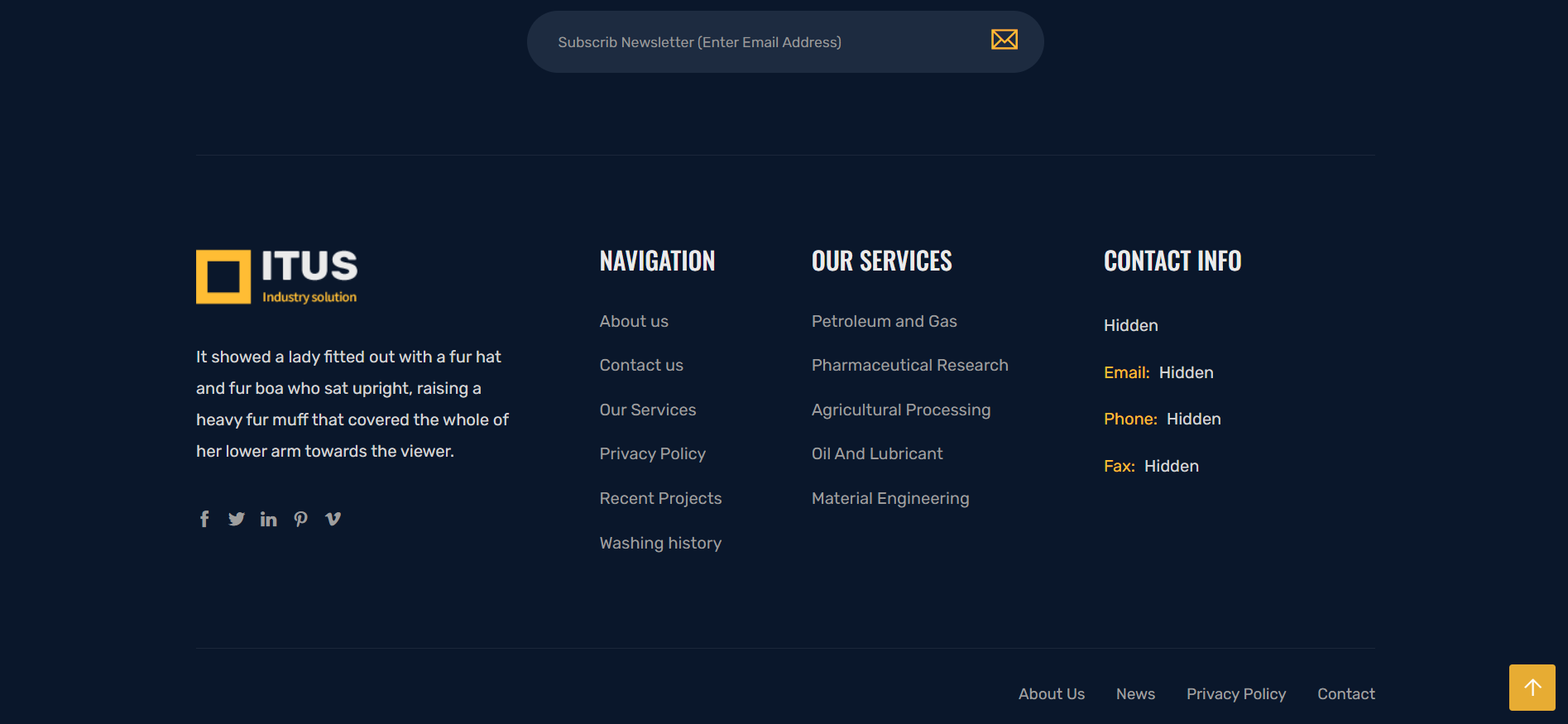
Task: Open Material Engineering service link
Action: point(889,499)
